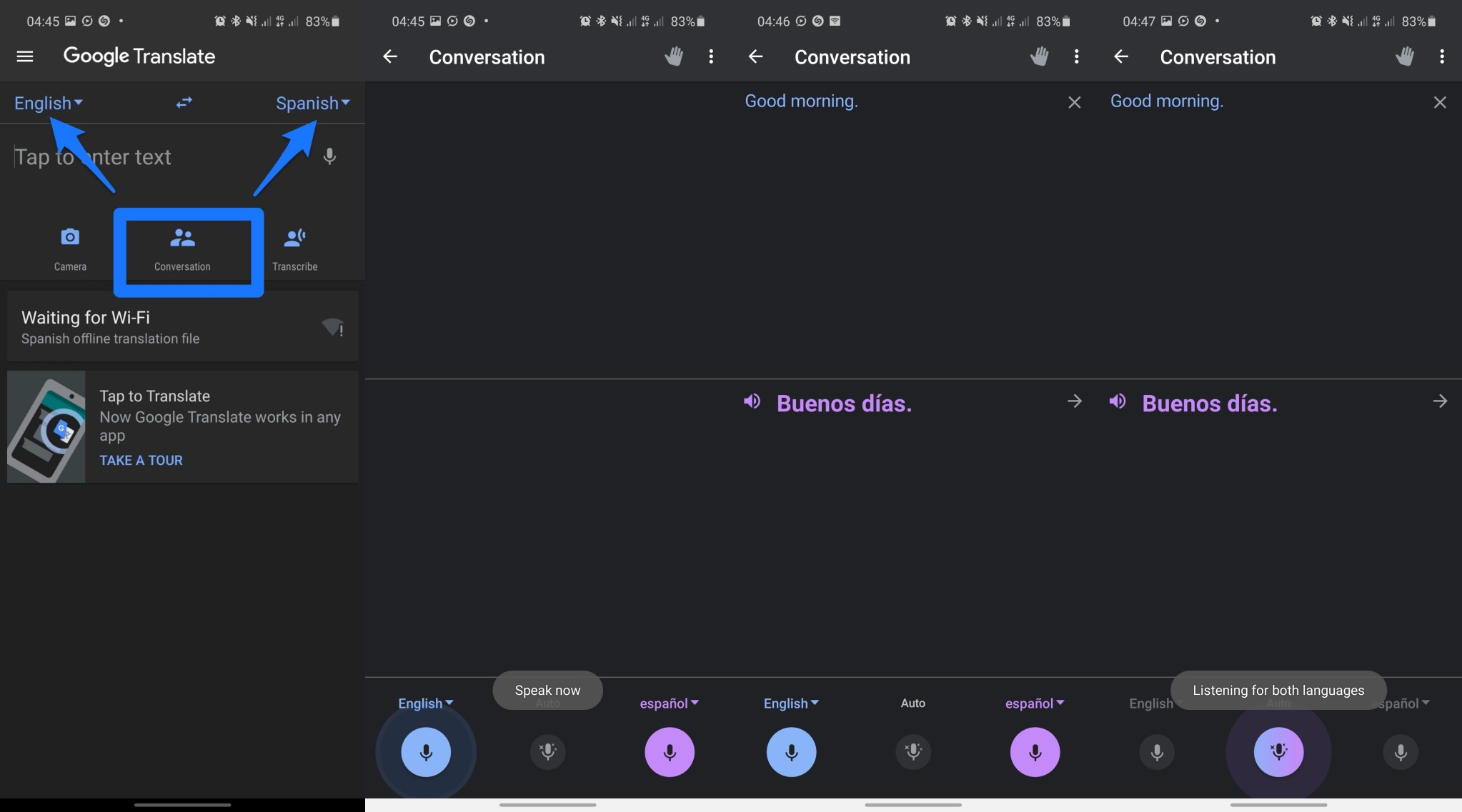Swap languages with the double-arrow icon
The height and width of the screenshot is (812, 1462).
coord(184,103)
